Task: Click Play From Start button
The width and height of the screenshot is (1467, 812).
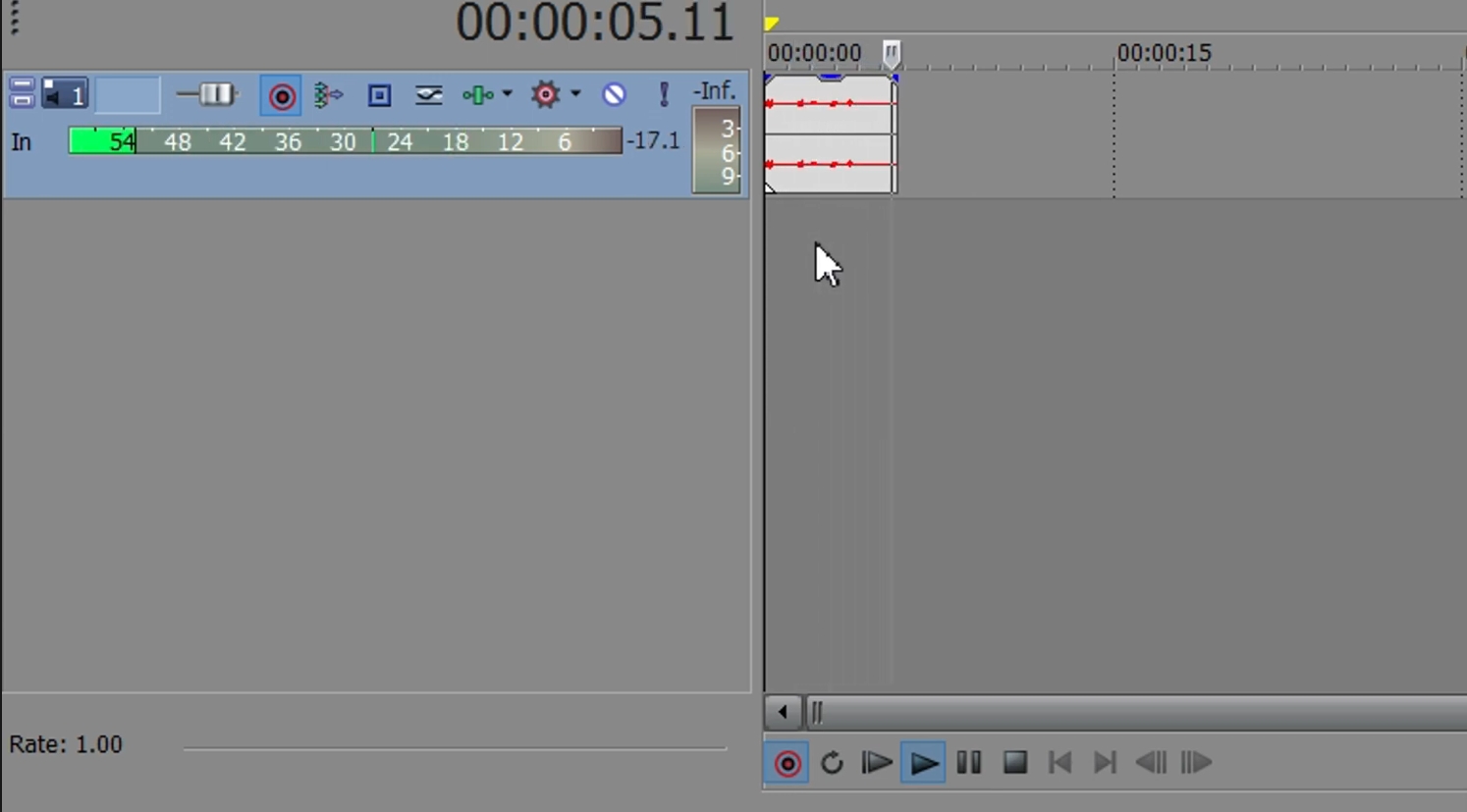Action: click(x=876, y=763)
